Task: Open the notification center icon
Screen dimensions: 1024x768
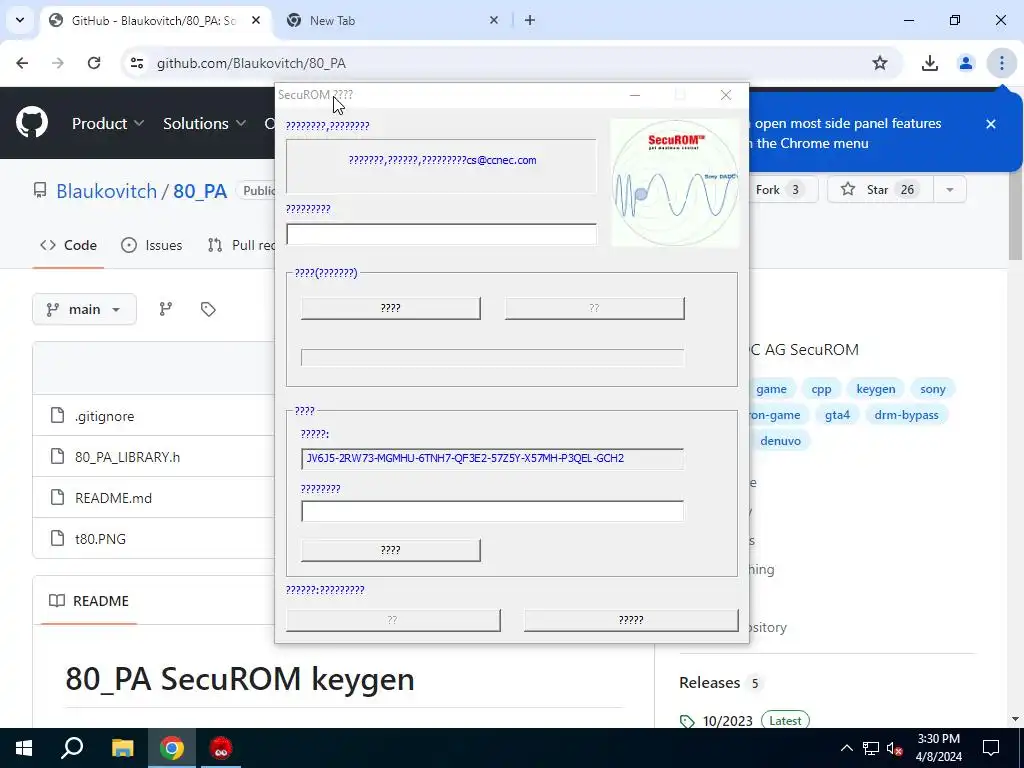Action: coord(991,748)
